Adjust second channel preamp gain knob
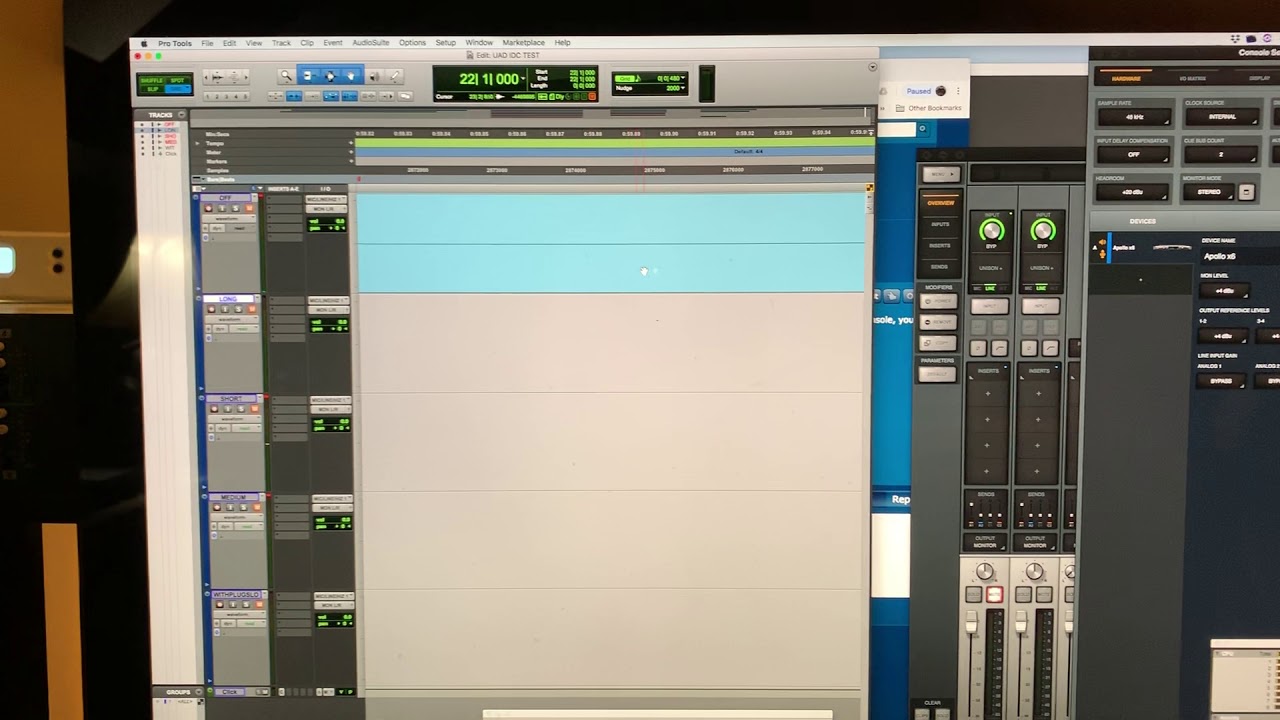The image size is (1280, 720). click(1042, 231)
